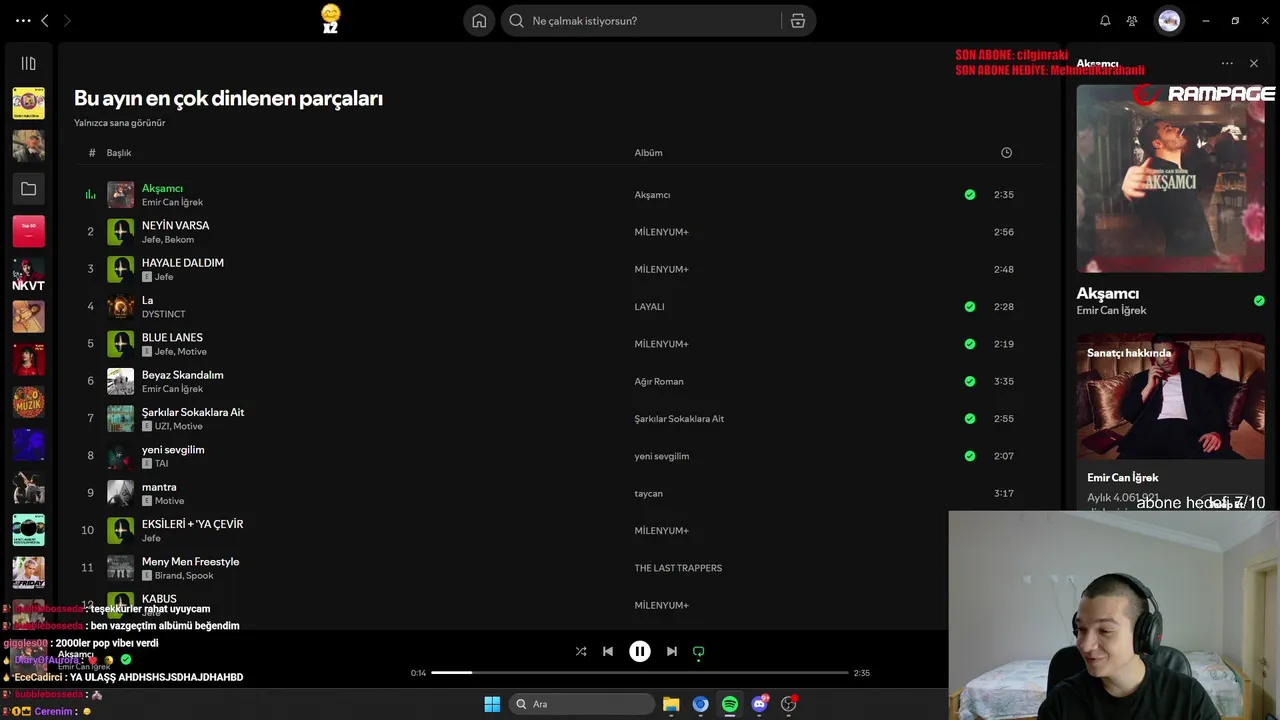Click the Spotify taskbar icon

coord(730,704)
